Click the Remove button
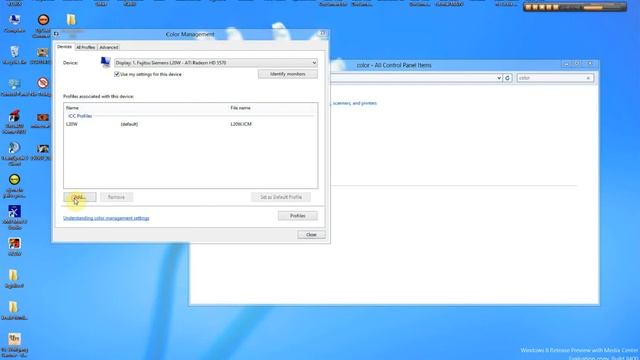Screen dimensions: 640x360 tap(116, 197)
